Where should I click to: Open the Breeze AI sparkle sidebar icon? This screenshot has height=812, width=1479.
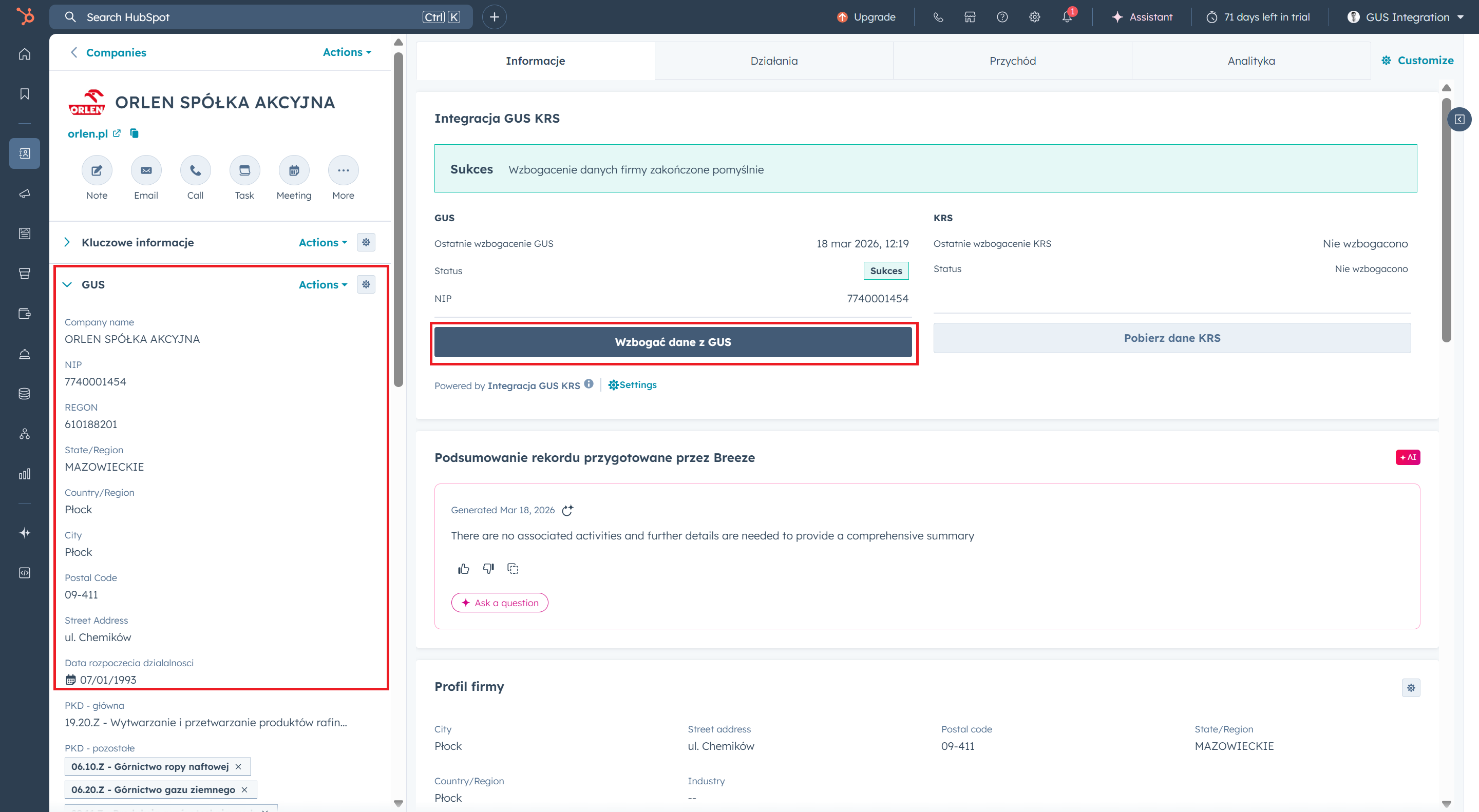(x=25, y=533)
